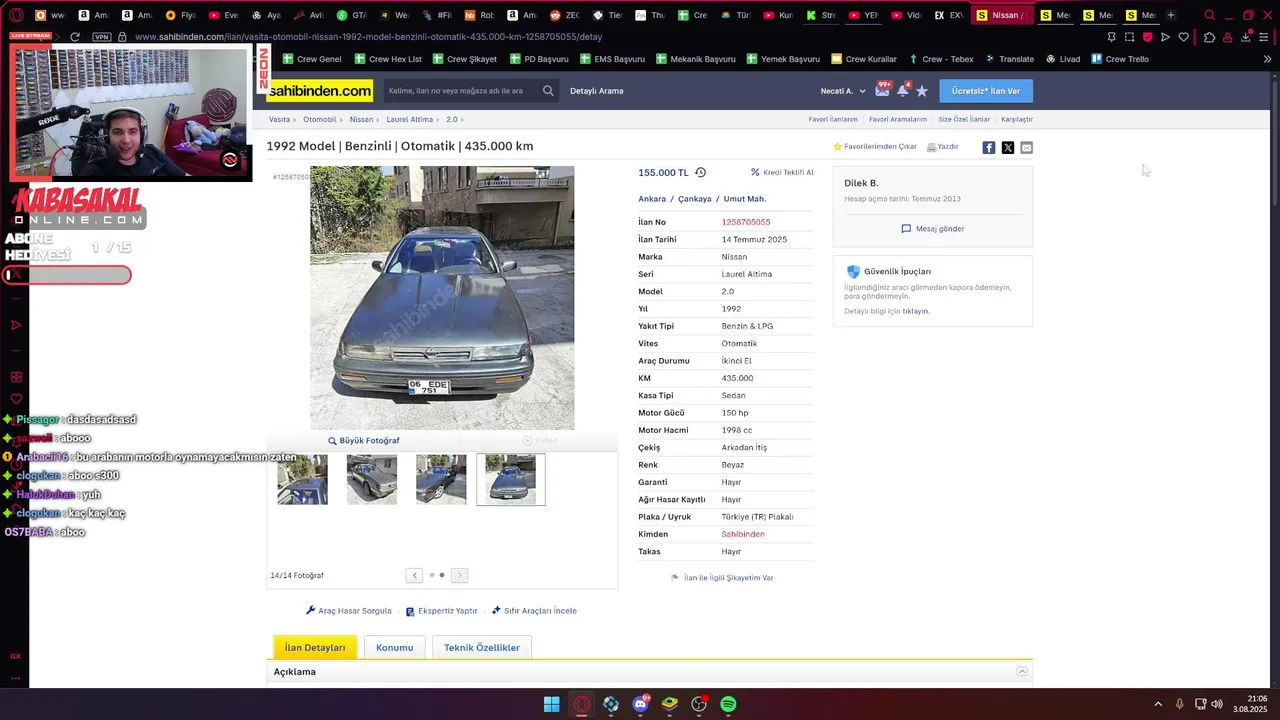Select the first car photo thumbnail
The width and height of the screenshot is (1280, 720).
[x=302, y=479]
